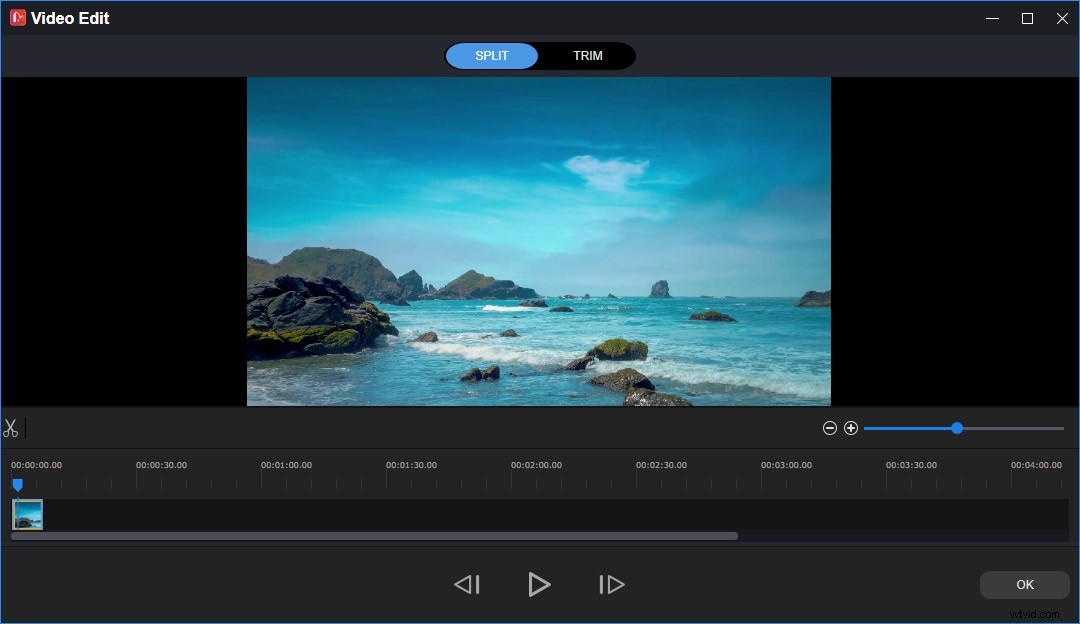Select the scissors split tool
The image size is (1080, 624).
[x=12, y=428]
